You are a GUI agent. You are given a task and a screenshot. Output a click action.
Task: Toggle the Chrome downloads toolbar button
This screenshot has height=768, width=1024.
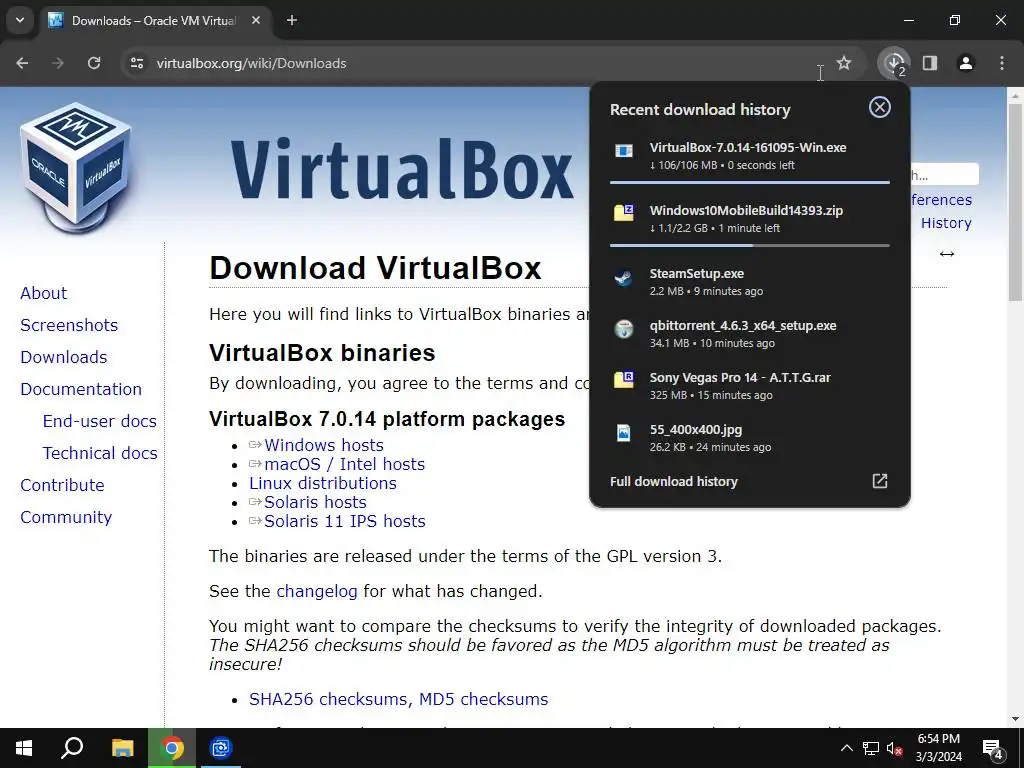pyautogui.click(x=894, y=63)
